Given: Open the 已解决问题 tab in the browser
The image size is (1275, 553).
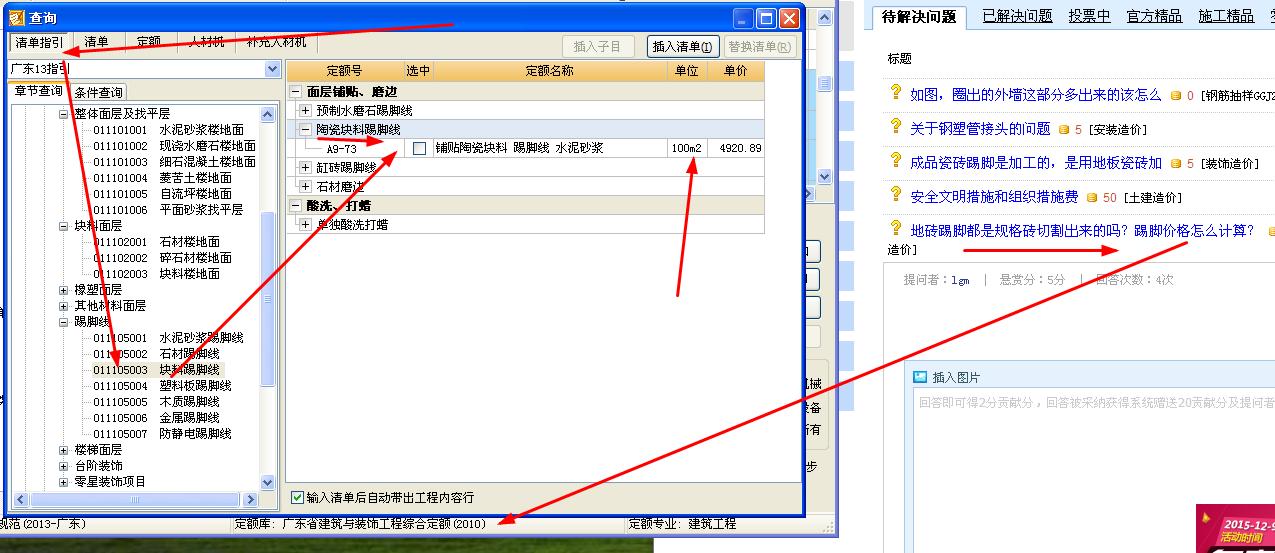Looking at the screenshot, I should coord(1017,16).
